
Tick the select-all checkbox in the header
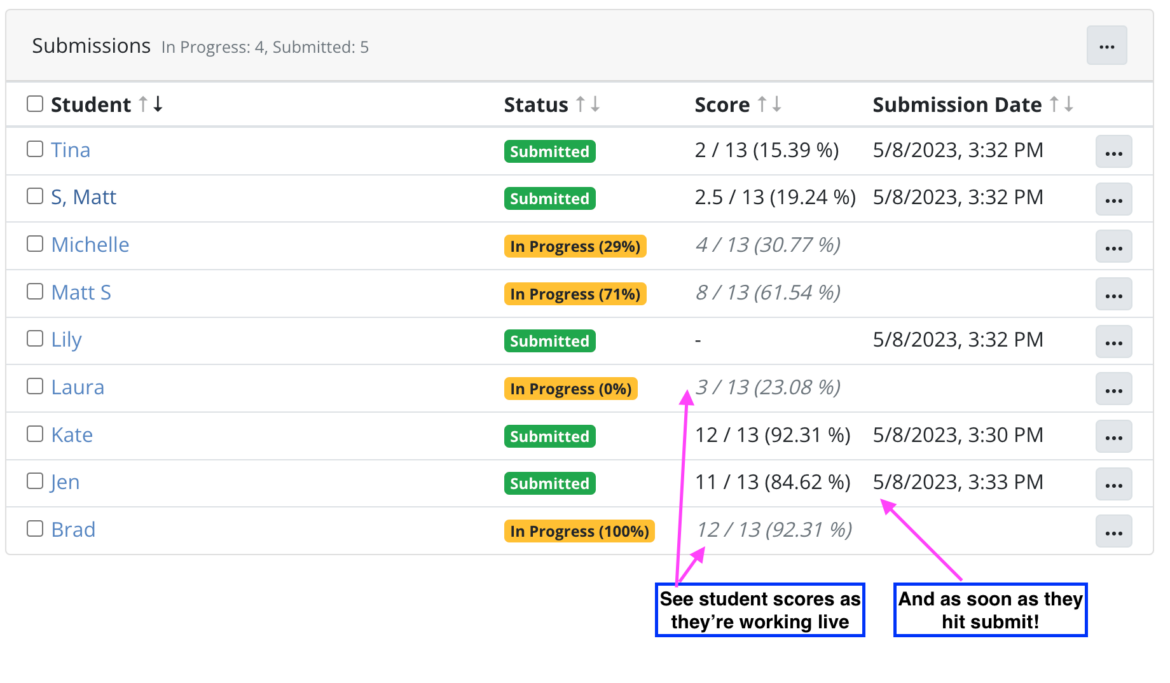pos(35,104)
